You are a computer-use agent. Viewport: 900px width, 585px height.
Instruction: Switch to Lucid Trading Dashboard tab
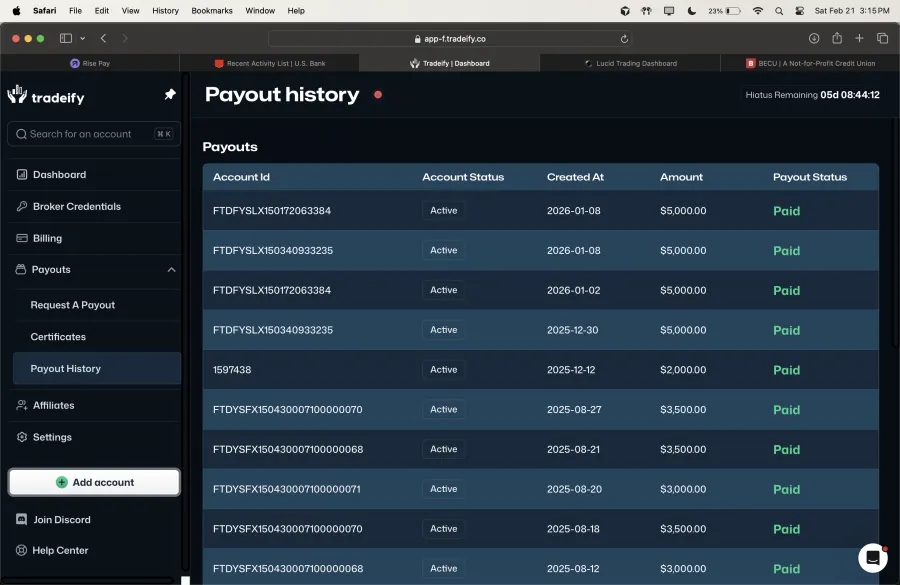coord(630,63)
